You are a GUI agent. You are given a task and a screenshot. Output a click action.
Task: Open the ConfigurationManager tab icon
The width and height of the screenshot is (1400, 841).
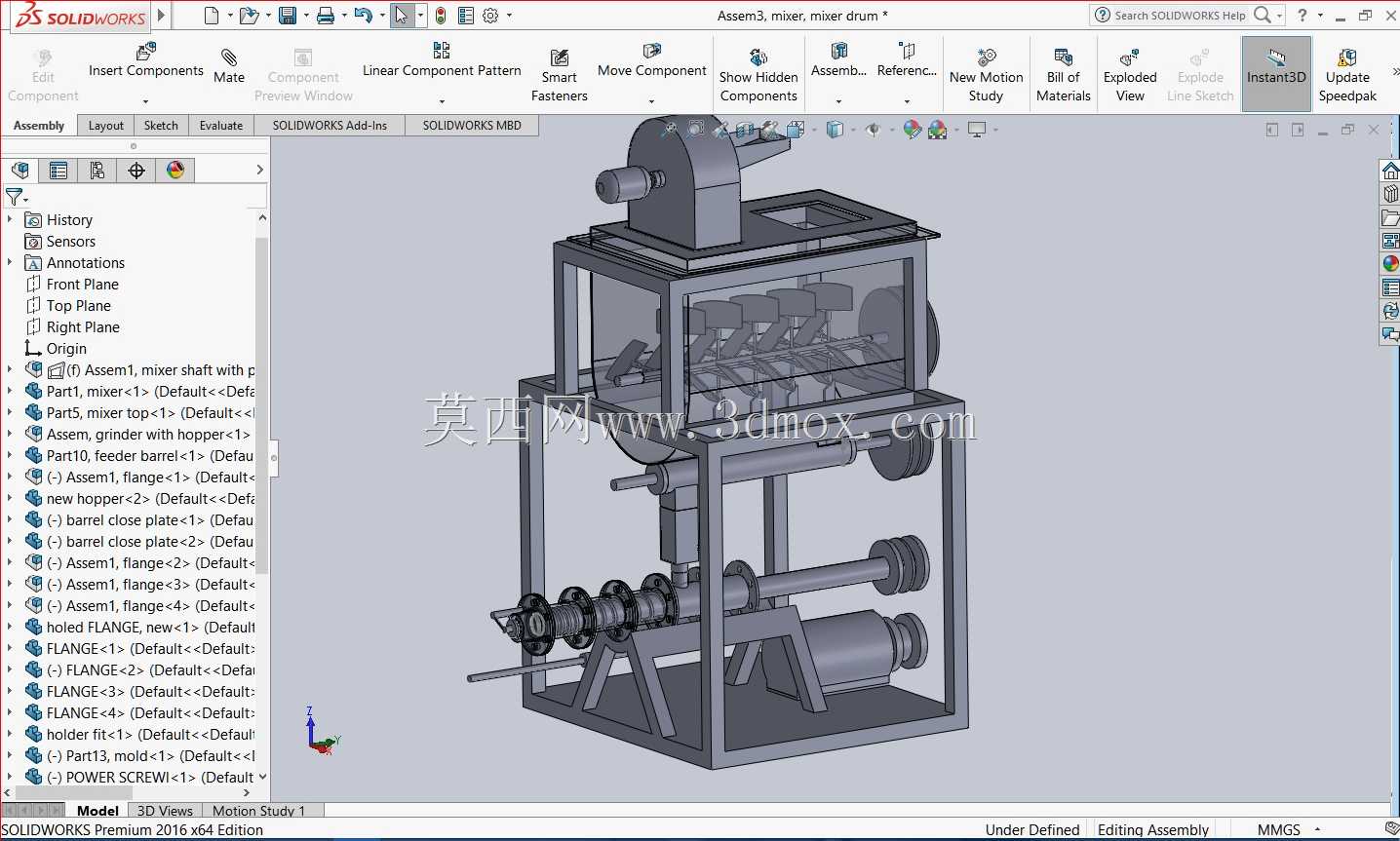point(97,171)
